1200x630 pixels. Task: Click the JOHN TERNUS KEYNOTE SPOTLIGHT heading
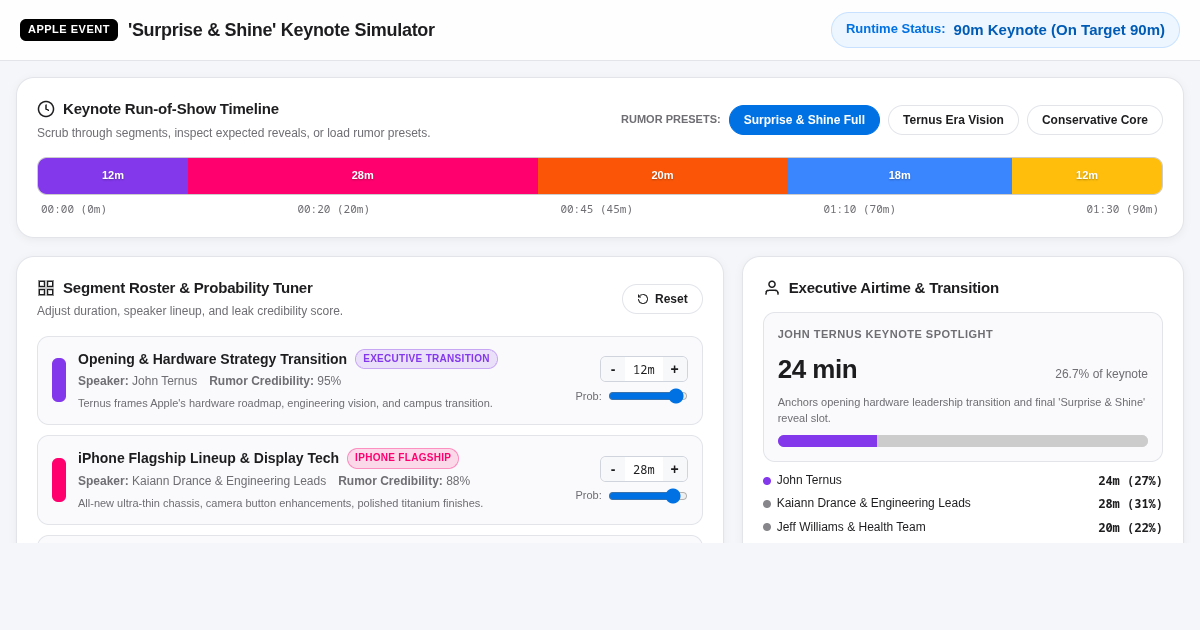tap(885, 334)
